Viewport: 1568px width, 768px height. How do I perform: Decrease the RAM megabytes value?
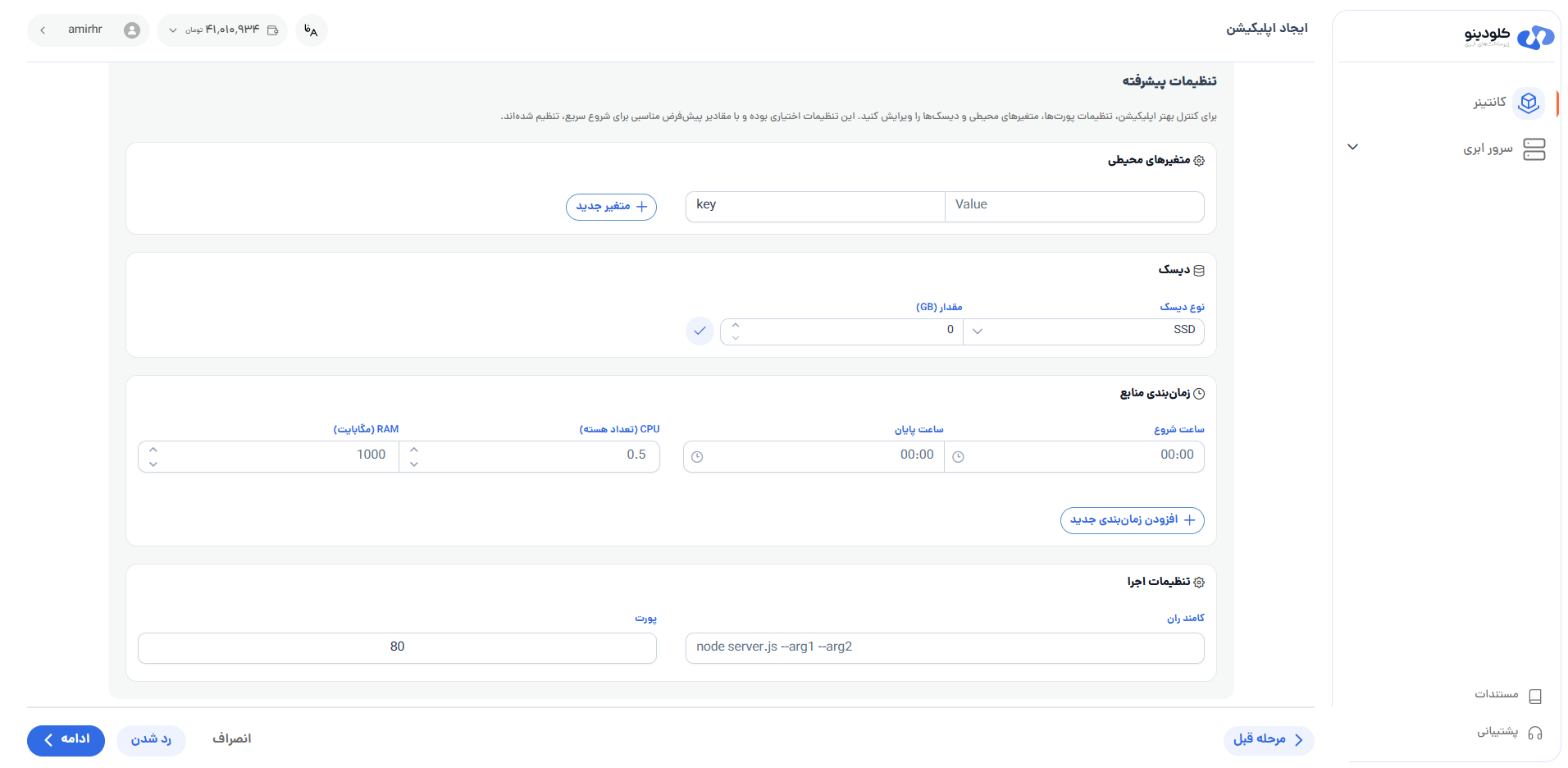coord(153,464)
